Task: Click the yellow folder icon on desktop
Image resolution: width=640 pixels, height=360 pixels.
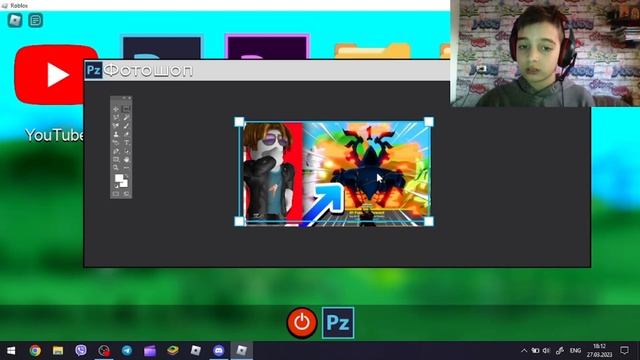Action: (372, 51)
